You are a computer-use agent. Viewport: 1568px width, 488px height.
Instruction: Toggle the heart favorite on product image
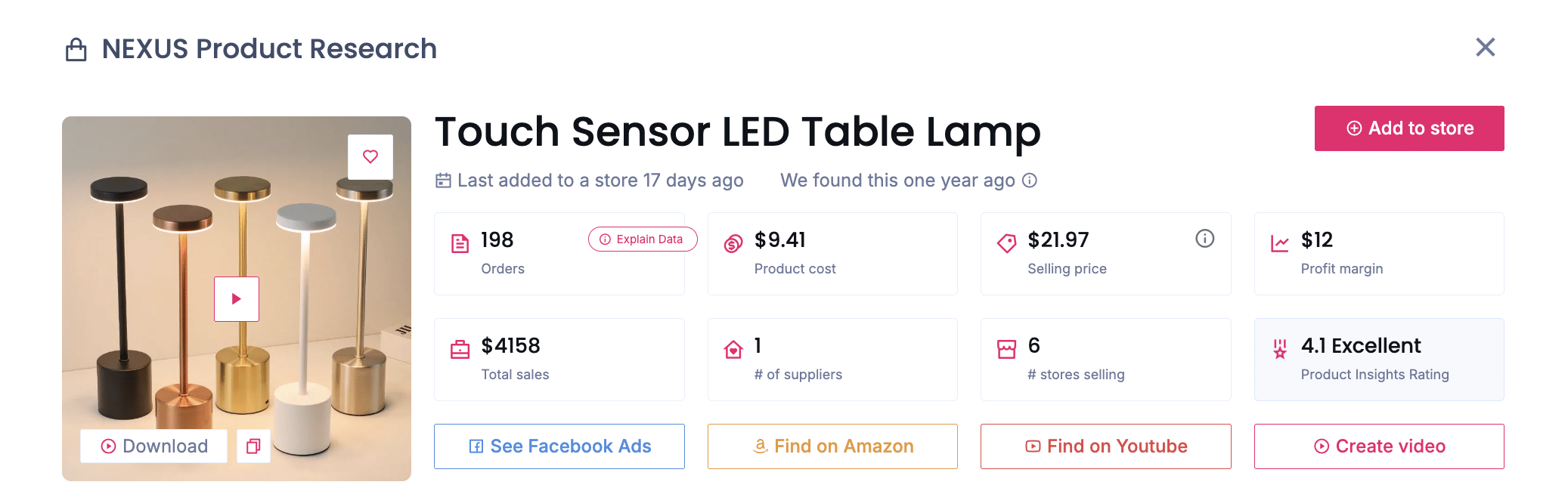coord(370,156)
